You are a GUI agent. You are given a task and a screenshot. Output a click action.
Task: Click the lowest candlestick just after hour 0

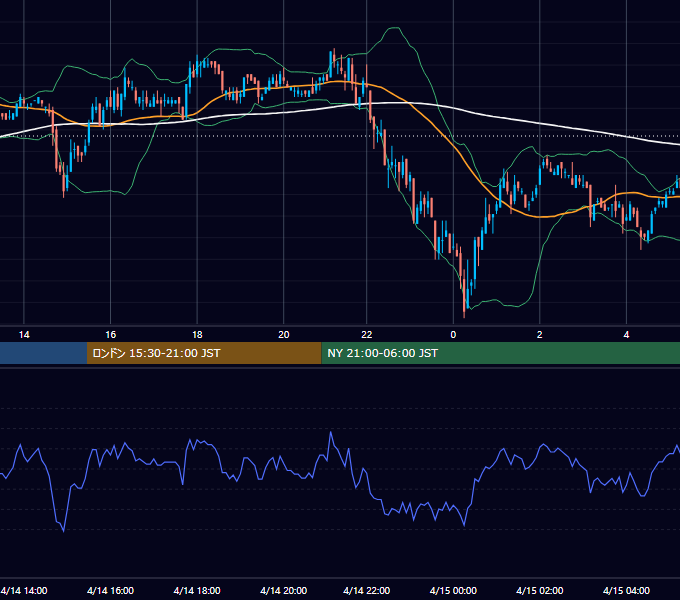coord(464,295)
